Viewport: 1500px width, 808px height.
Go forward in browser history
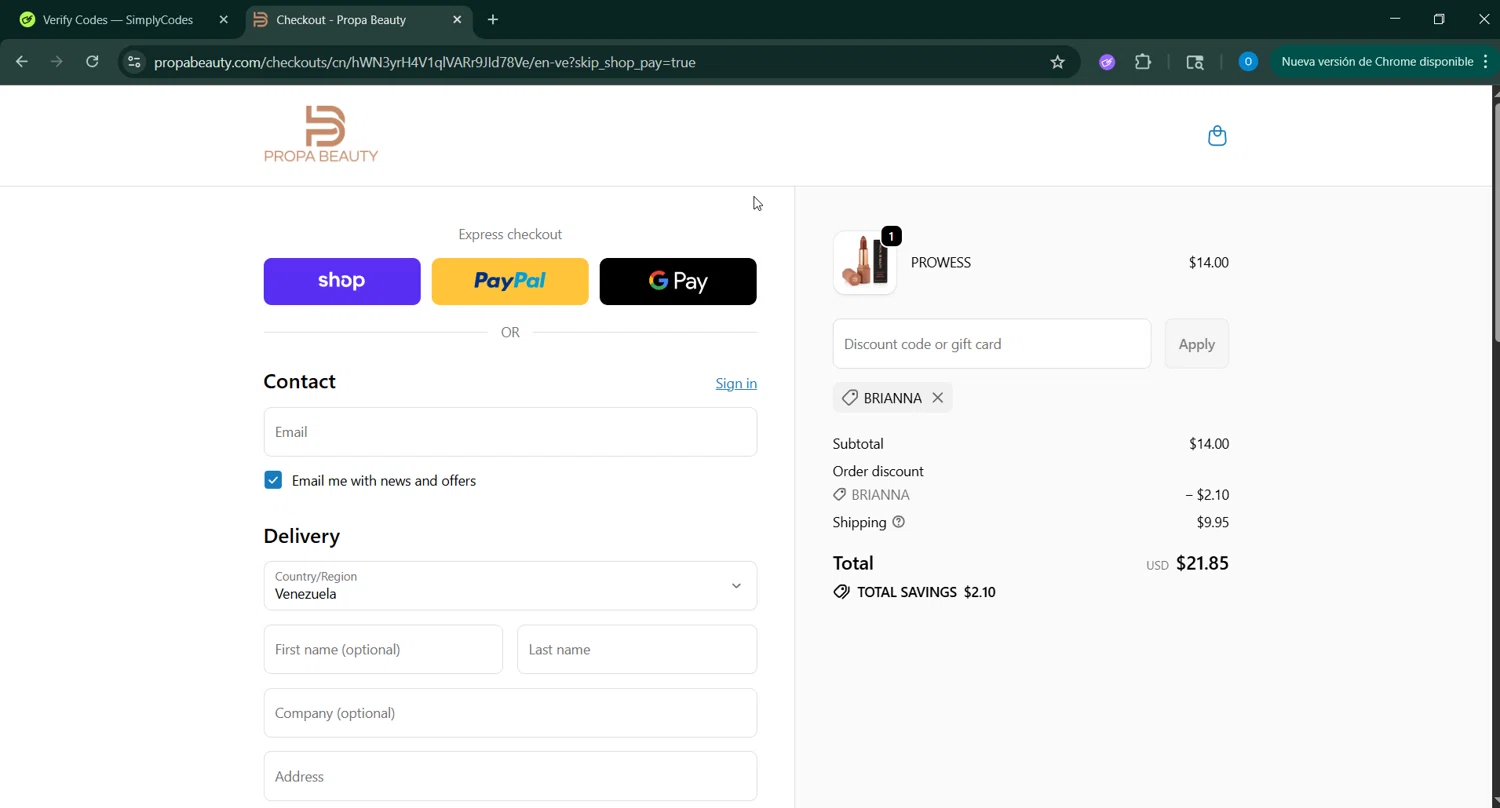pyautogui.click(x=57, y=62)
